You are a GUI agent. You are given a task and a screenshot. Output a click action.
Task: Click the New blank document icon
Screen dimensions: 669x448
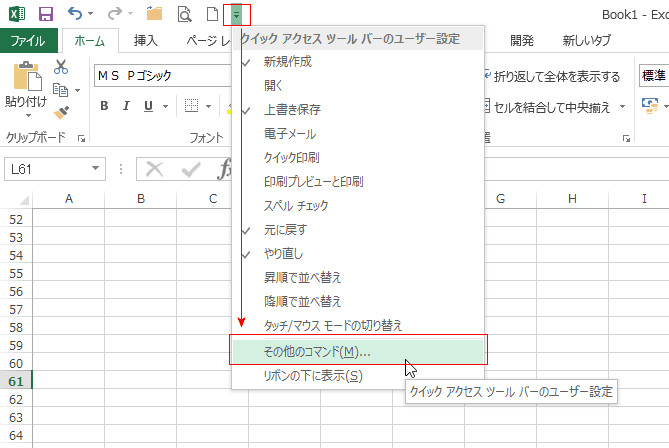point(212,14)
